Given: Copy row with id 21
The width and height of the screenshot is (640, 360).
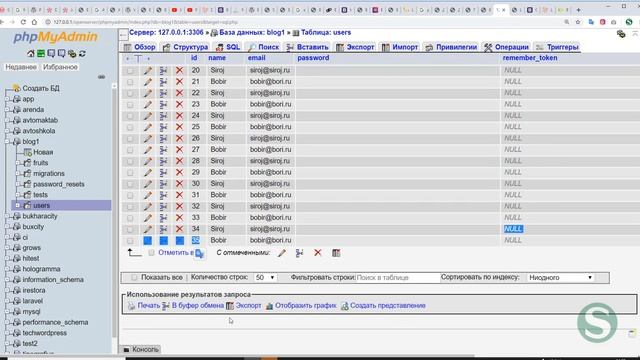Looking at the screenshot, I should 163,82.
